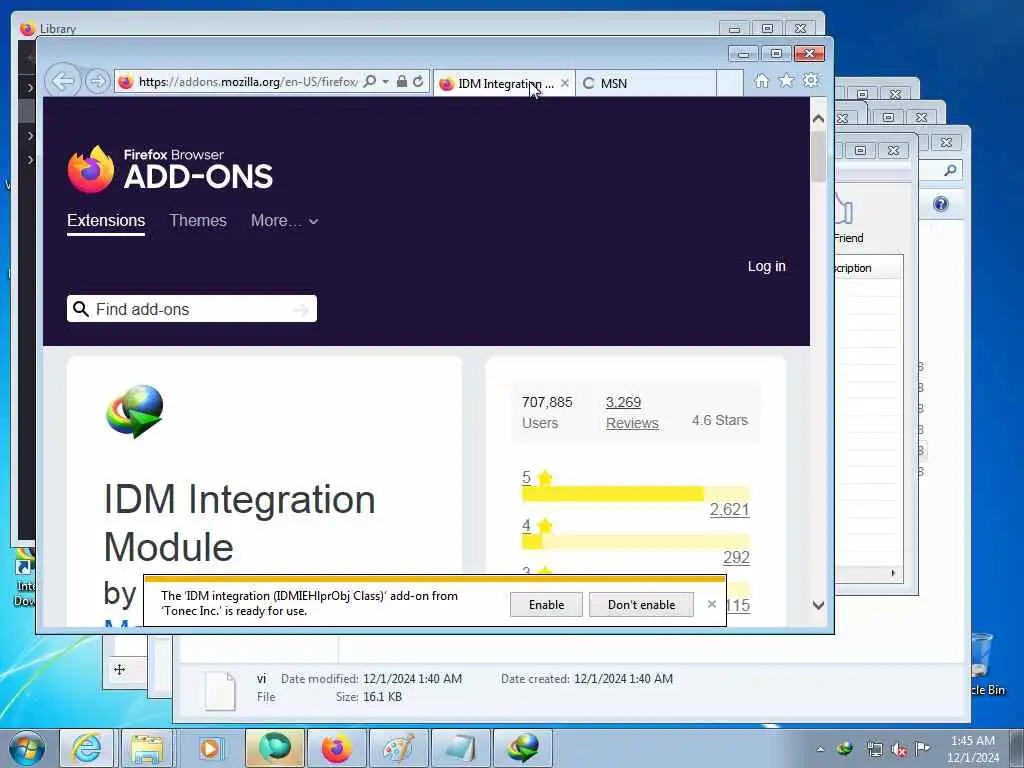Go to browser home page icon
Image resolution: width=1024 pixels, height=768 pixels.
tap(761, 80)
